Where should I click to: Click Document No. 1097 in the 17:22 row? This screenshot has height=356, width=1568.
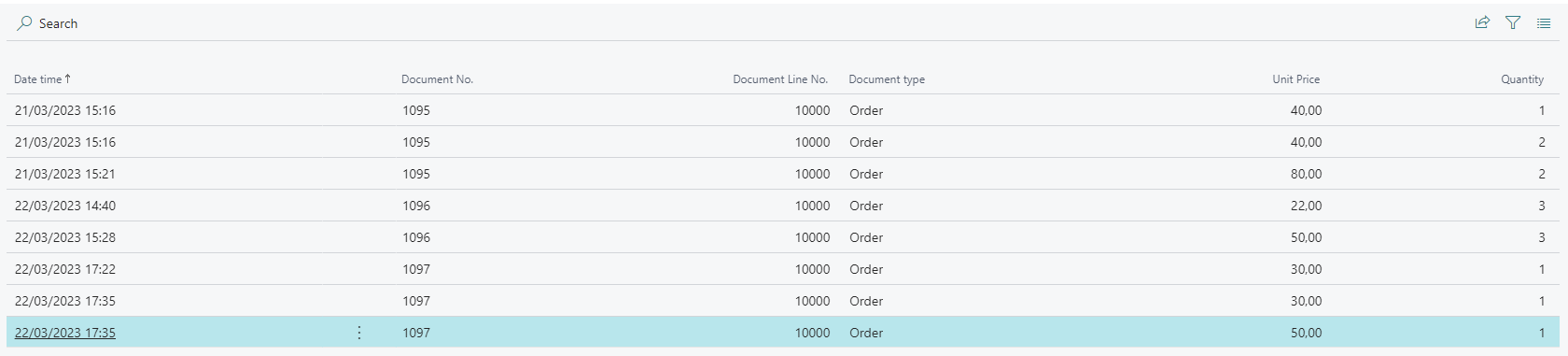click(x=416, y=269)
